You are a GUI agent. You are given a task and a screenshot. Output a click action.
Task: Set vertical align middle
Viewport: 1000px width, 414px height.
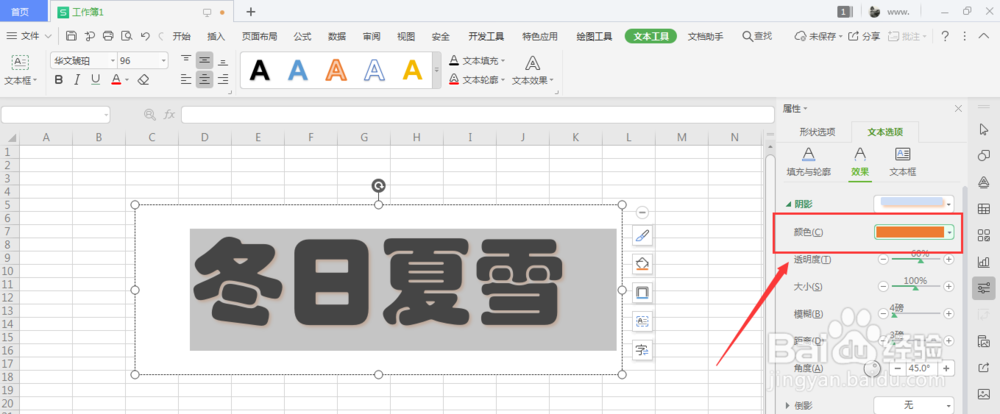point(204,60)
